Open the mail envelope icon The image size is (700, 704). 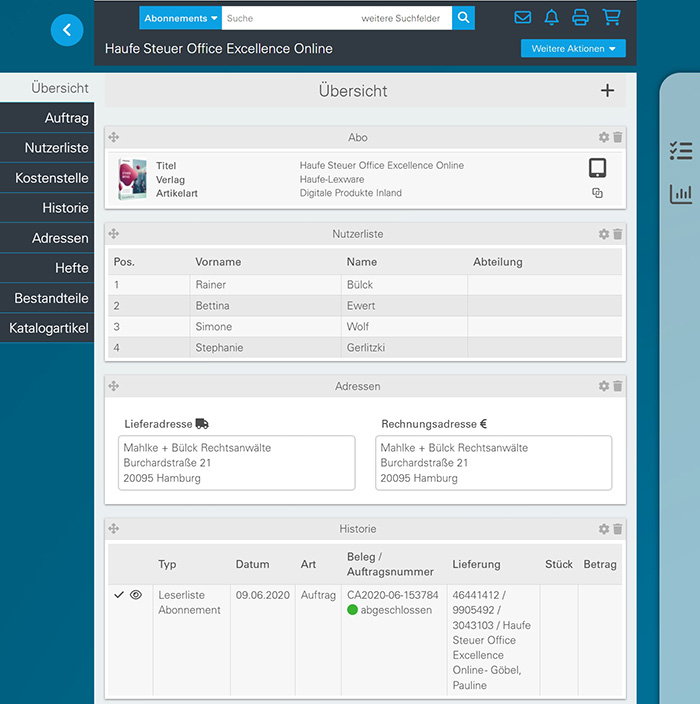pos(522,18)
